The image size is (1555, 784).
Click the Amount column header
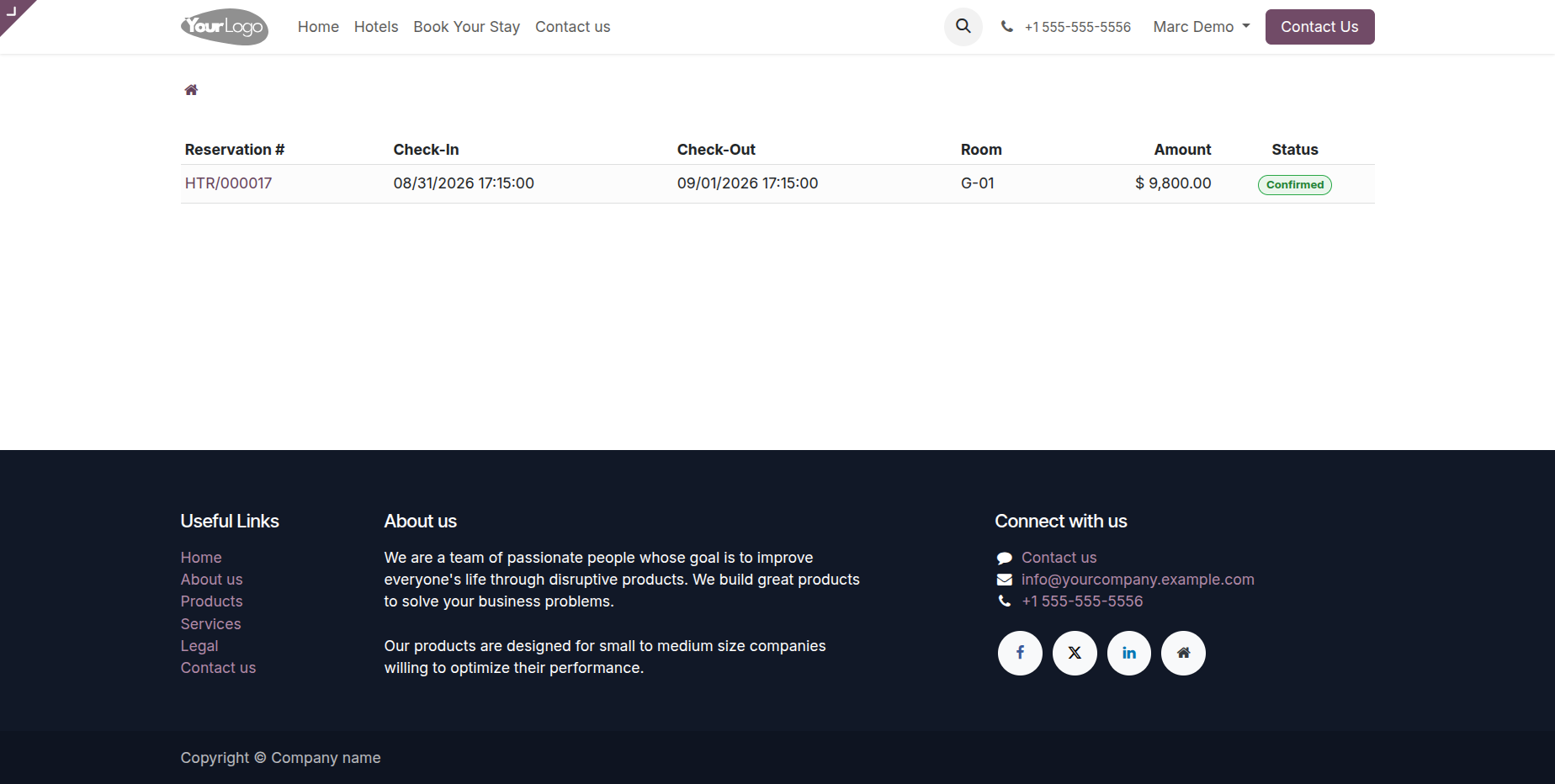pyautogui.click(x=1182, y=150)
